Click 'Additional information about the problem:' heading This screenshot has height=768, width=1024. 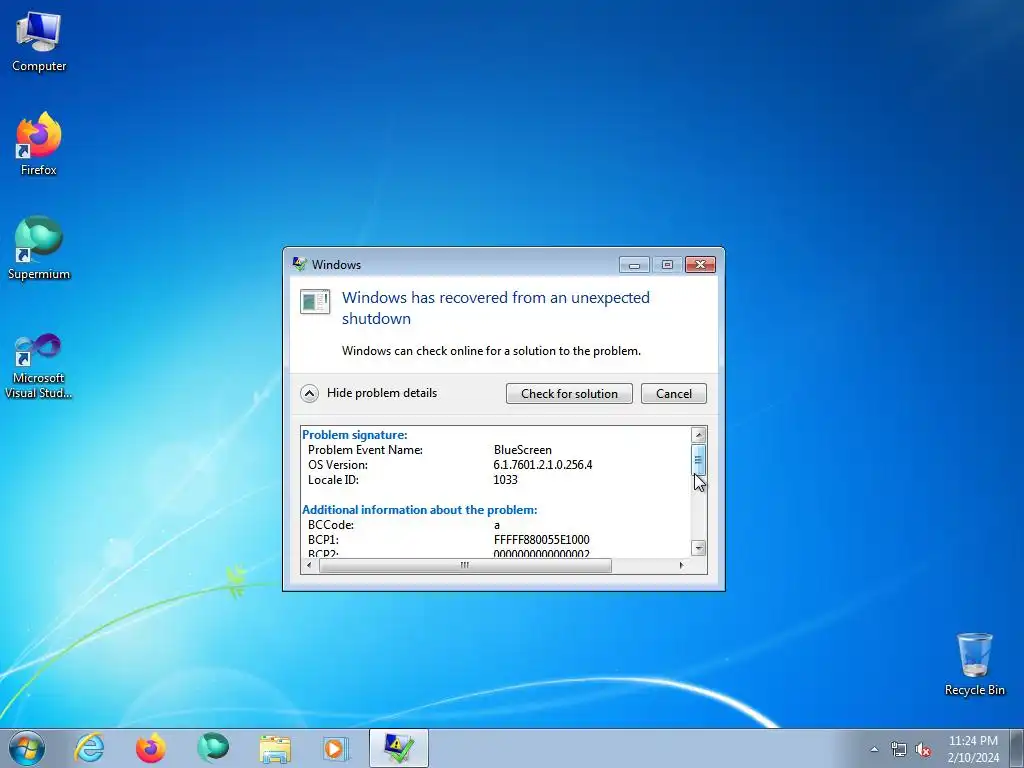click(419, 510)
